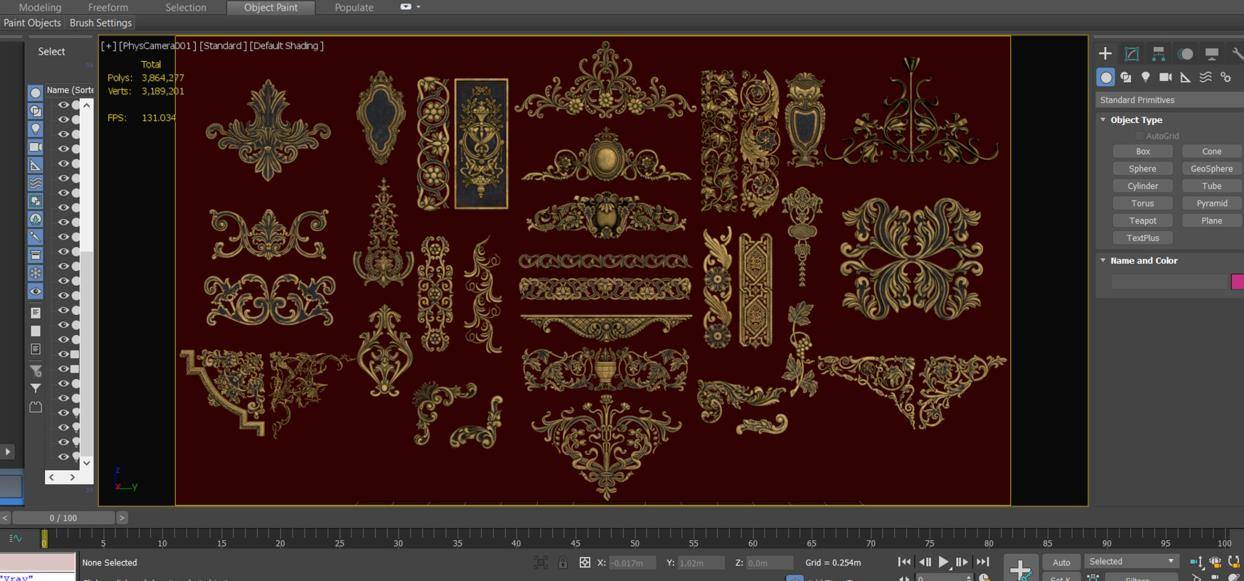Switch to the Modify panel icon
The image size is (1244, 581).
1132,53
